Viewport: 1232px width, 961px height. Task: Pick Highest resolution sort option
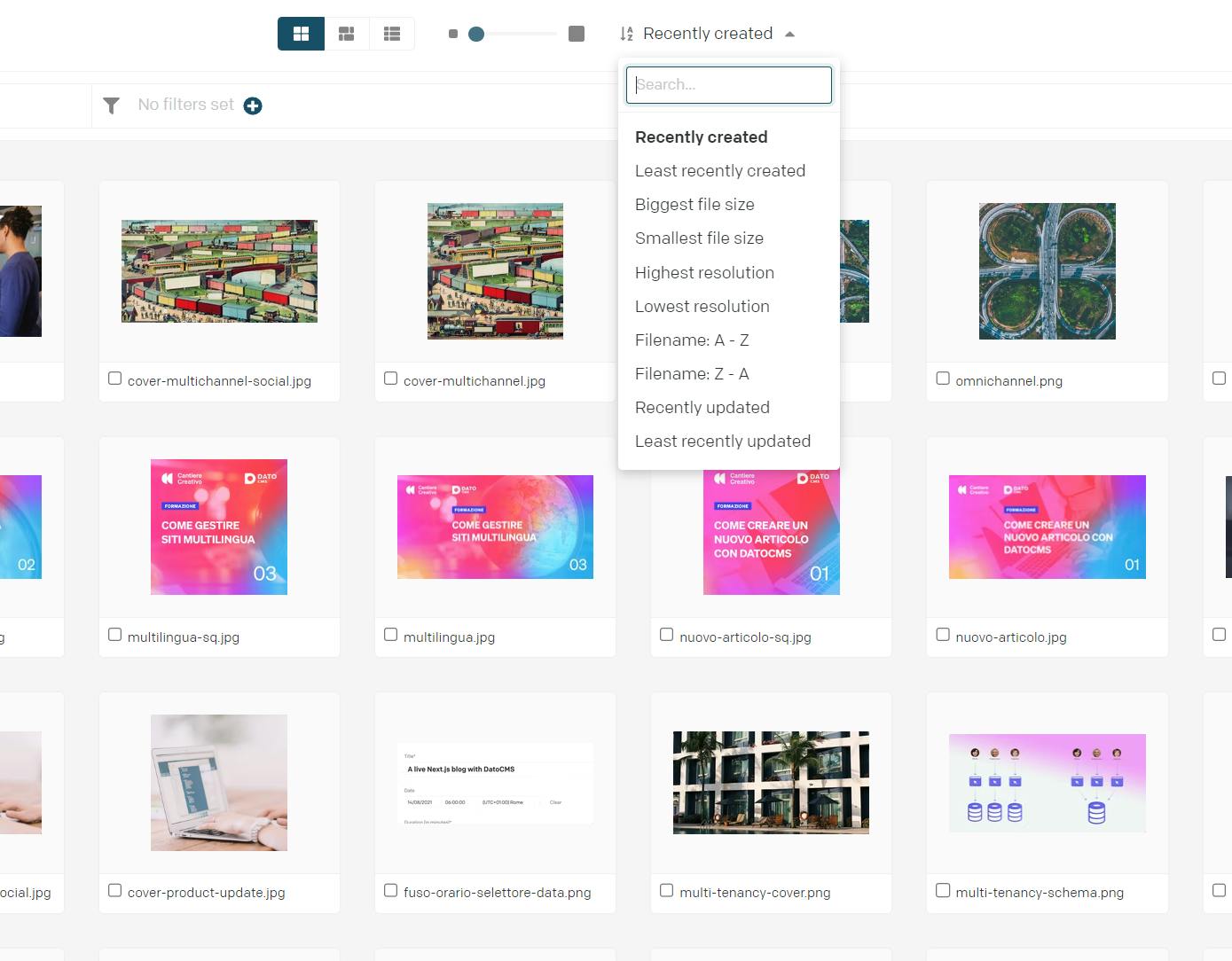tap(704, 273)
